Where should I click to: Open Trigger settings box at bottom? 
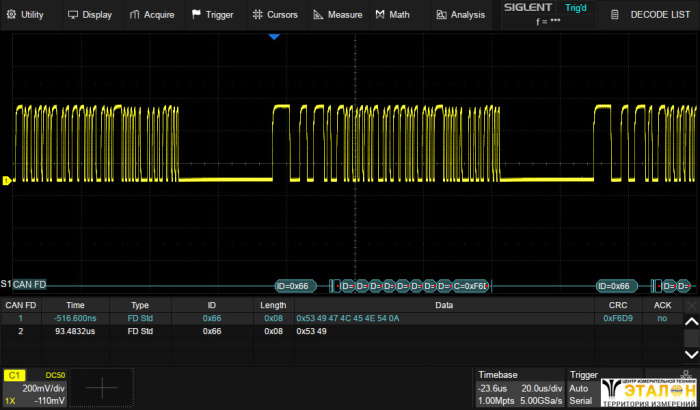pos(583,387)
